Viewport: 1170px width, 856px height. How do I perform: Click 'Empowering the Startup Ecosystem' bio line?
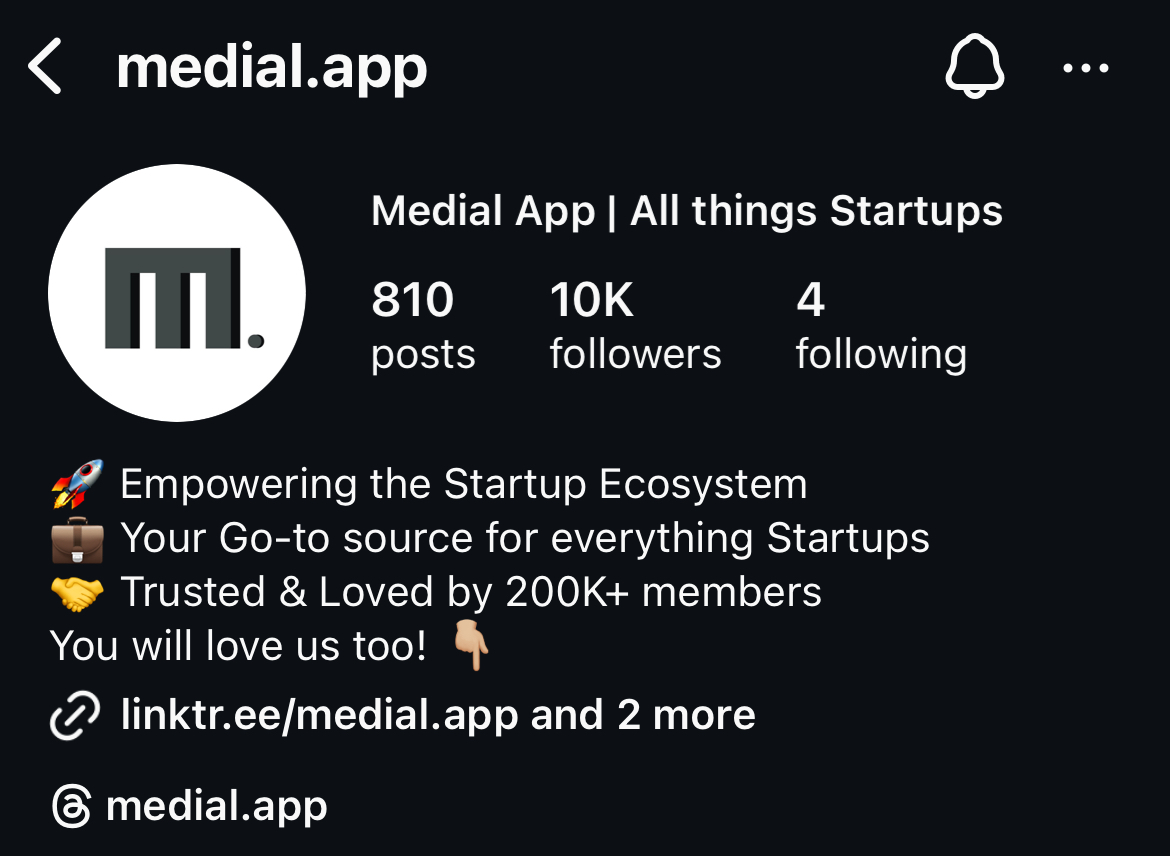pyautogui.click(x=463, y=484)
